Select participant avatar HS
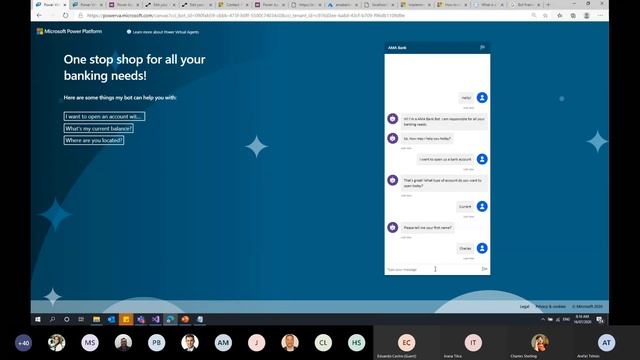This screenshot has height=360, width=640. point(356,343)
